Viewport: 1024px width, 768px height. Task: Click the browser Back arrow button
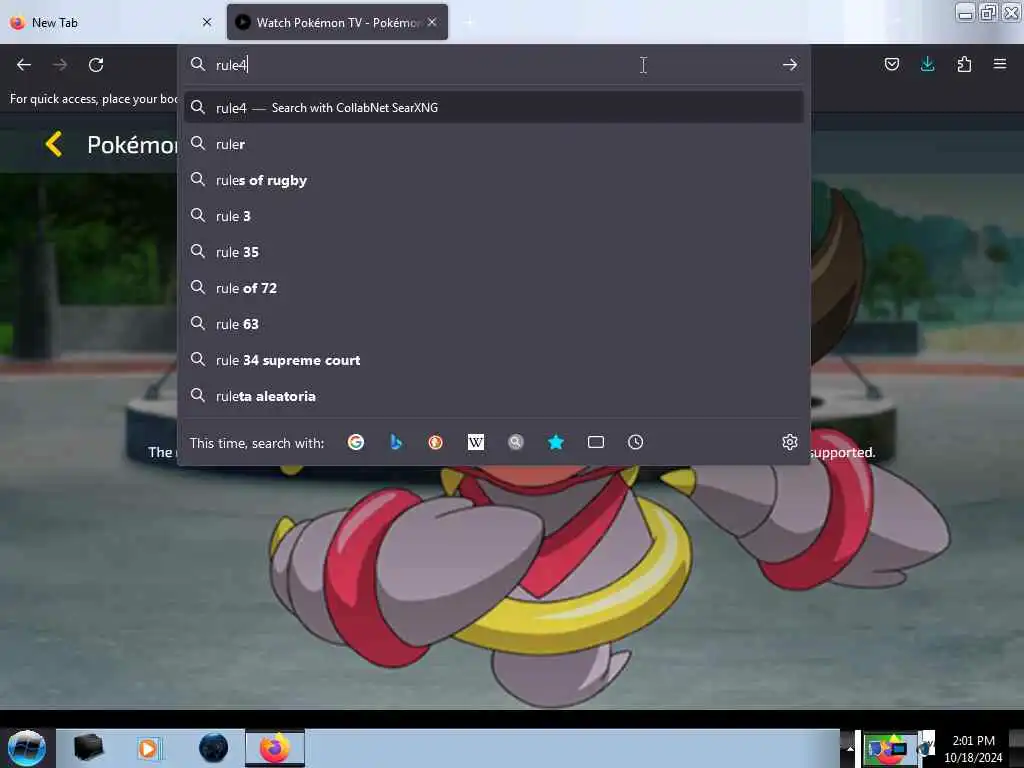pyautogui.click(x=24, y=65)
